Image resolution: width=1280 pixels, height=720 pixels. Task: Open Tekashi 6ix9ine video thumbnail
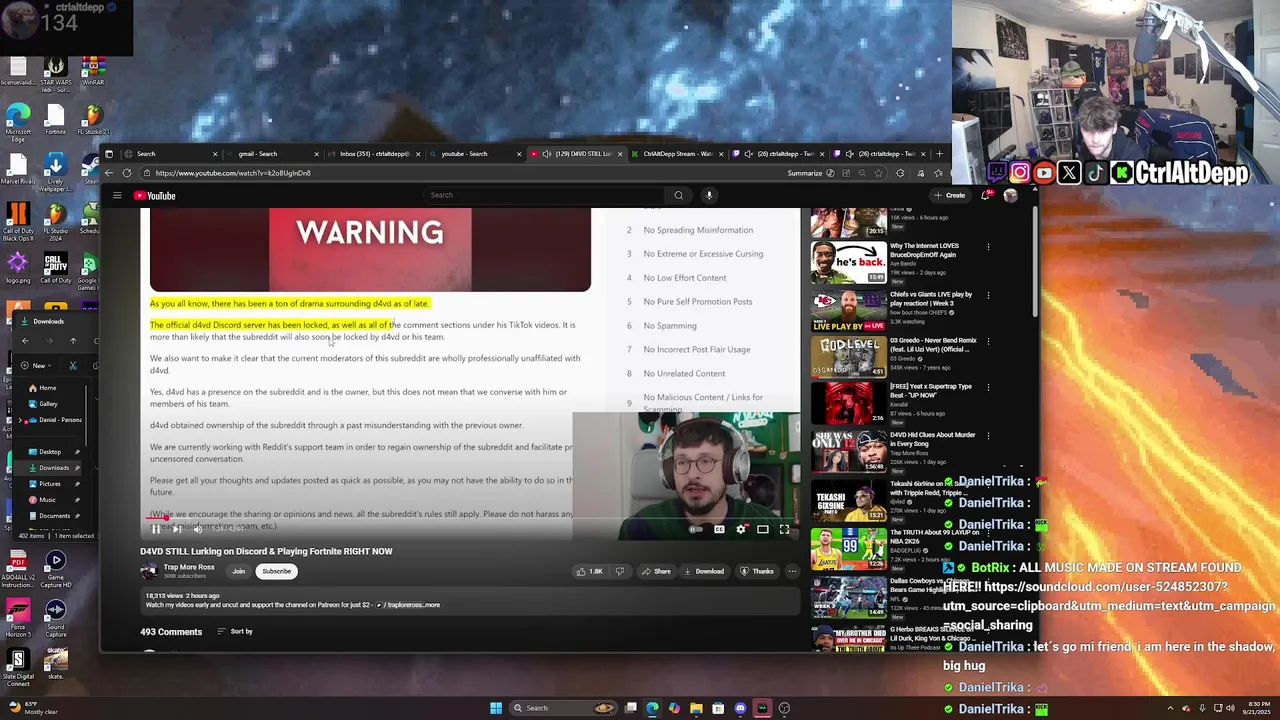[x=848, y=499]
